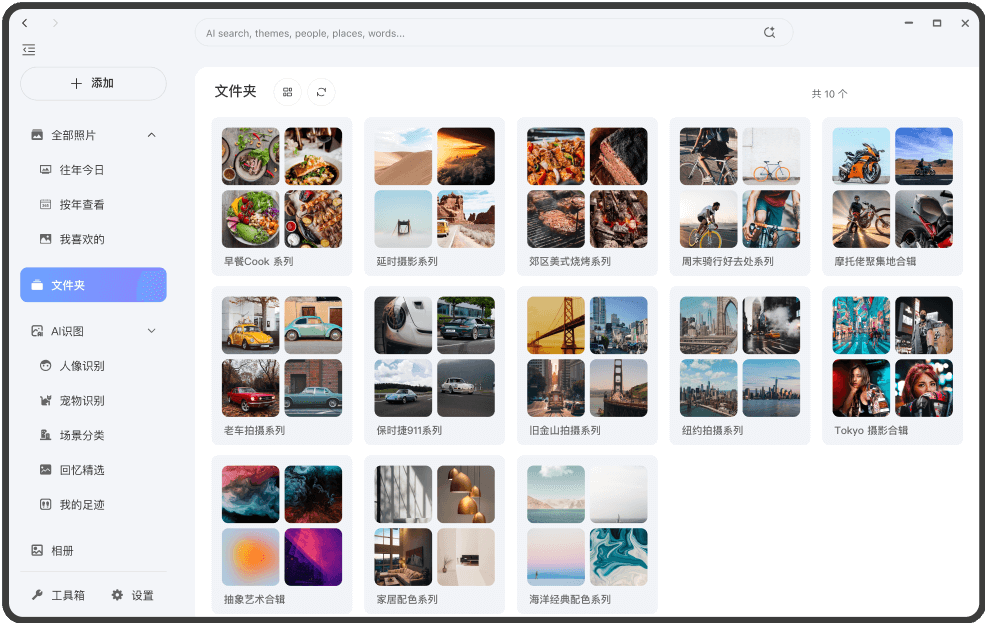Open 工具箱 wrench icon
This screenshot has width=985, height=623.
pyautogui.click(x=37, y=595)
